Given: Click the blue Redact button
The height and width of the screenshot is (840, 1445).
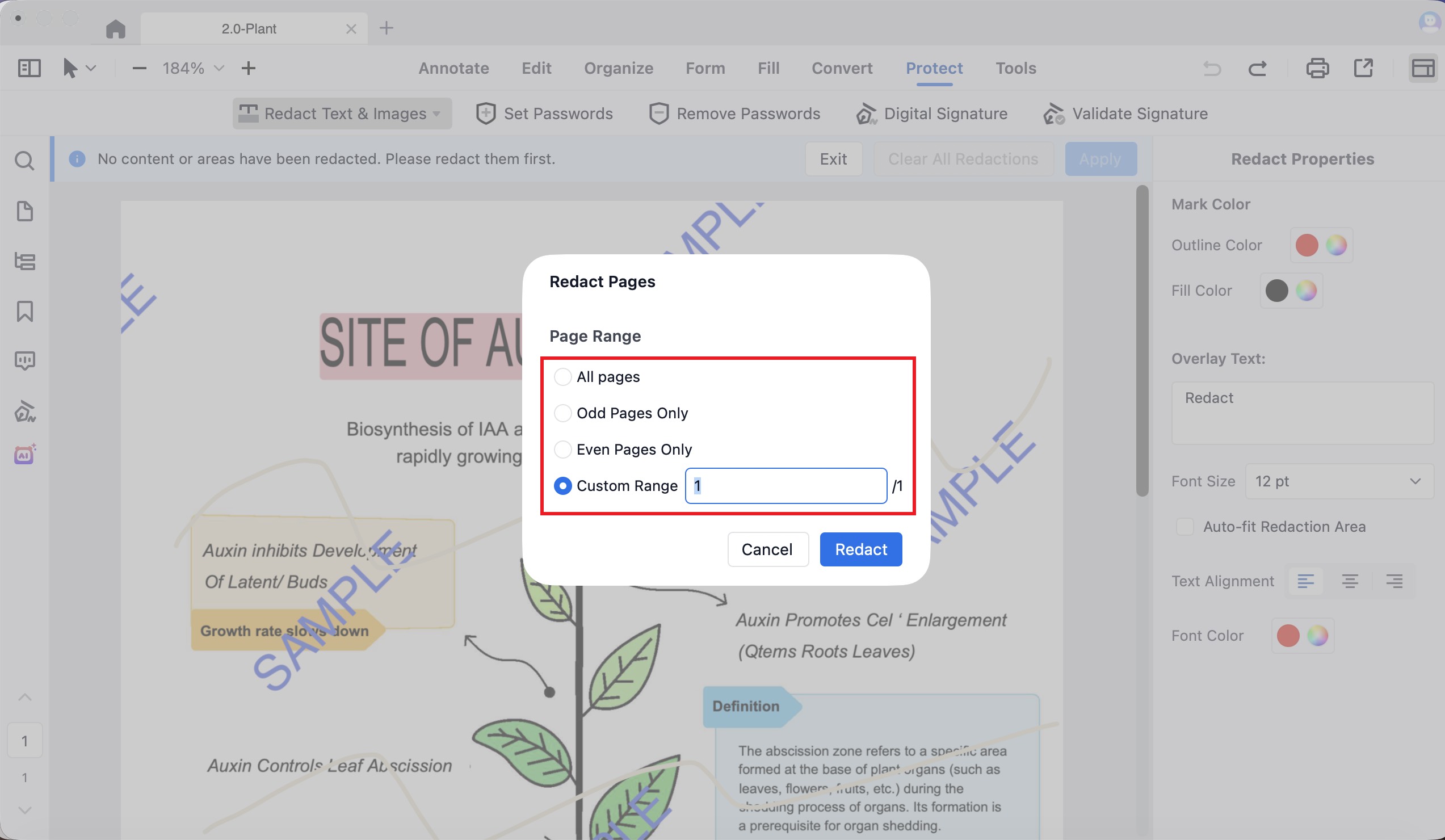Looking at the screenshot, I should (x=860, y=549).
